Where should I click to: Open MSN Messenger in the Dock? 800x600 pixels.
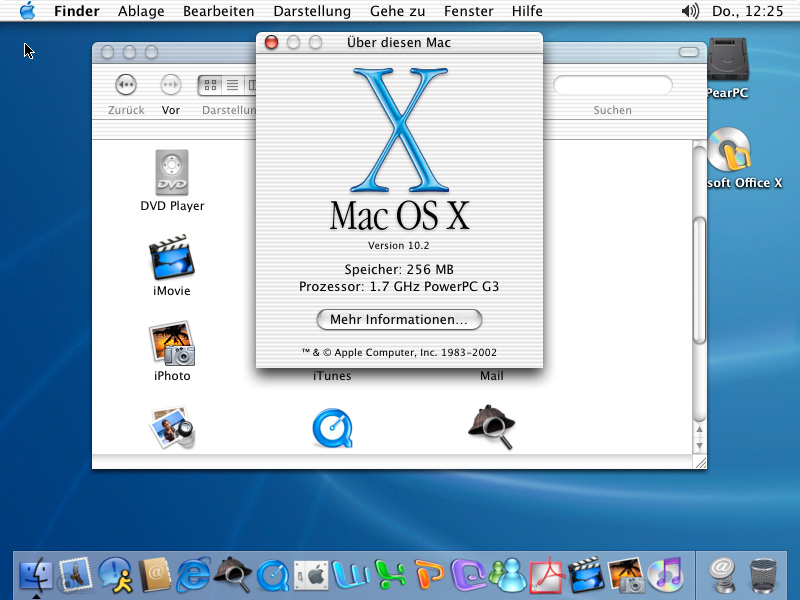(x=508, y=574)
